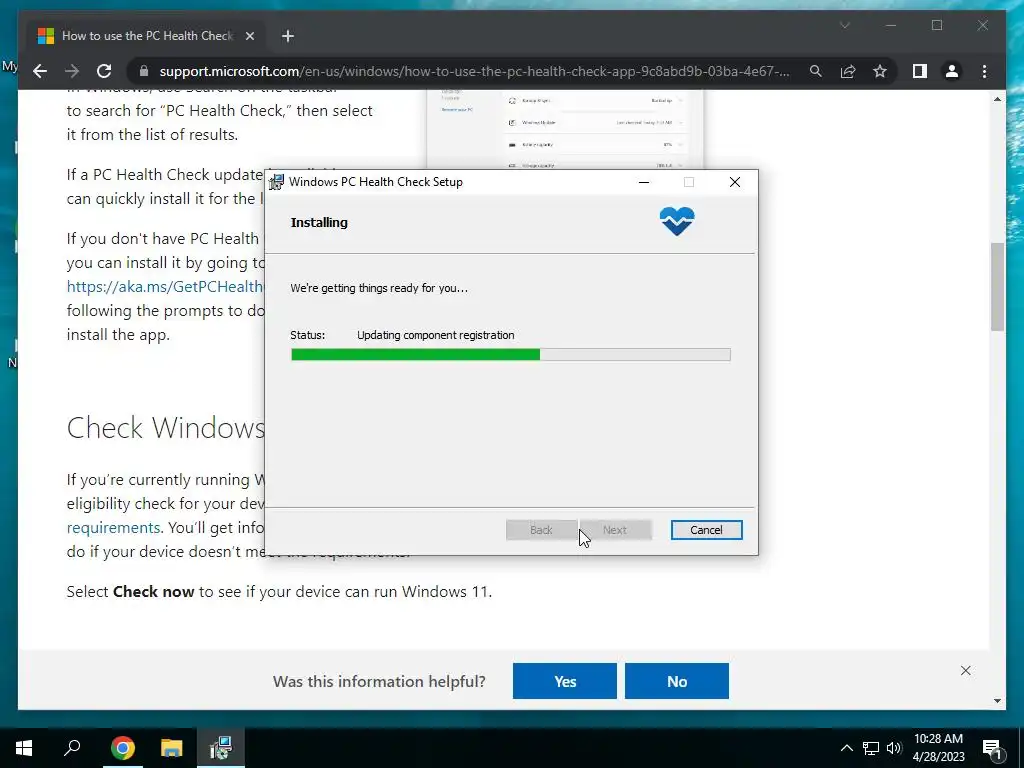Click the 'Check Windows' heading
The image size is (1024, 768).
pos(165,428)
